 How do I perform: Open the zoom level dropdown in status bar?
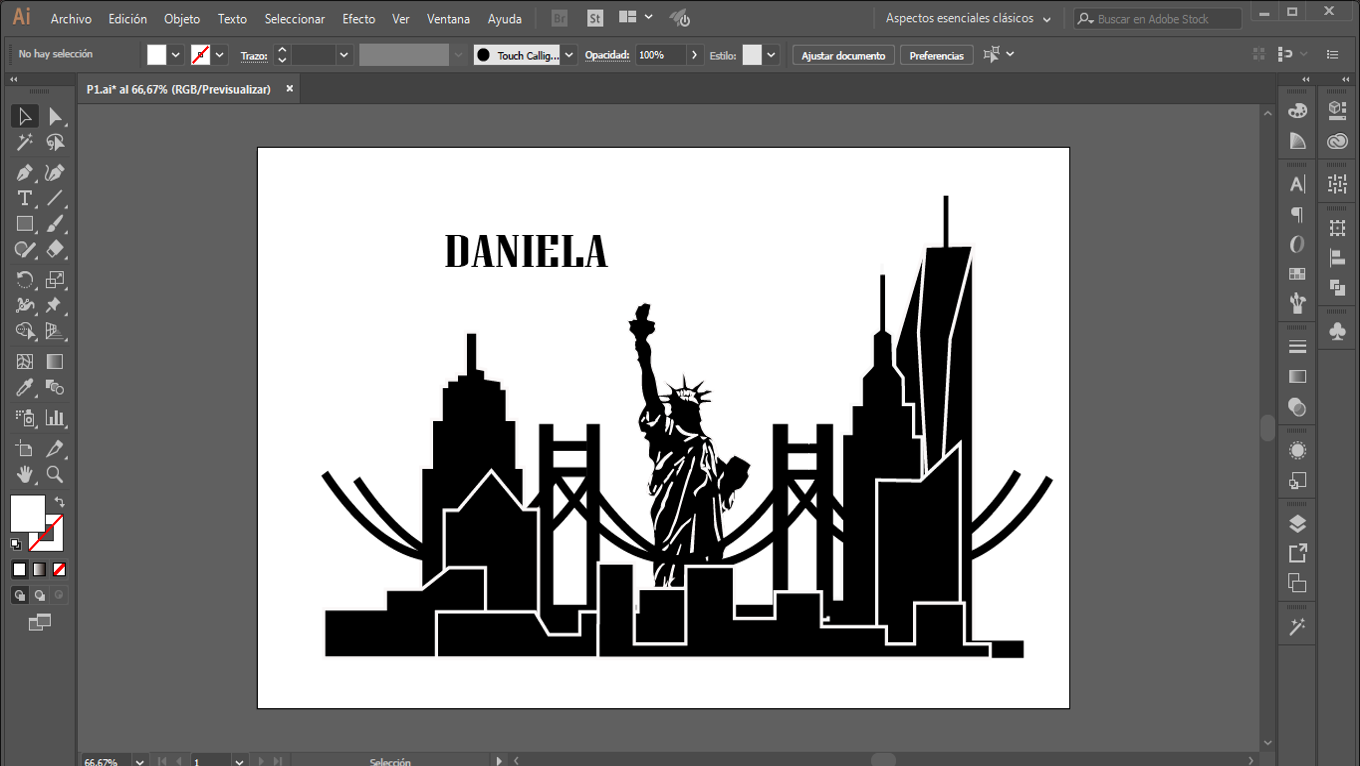pos(139,761)
